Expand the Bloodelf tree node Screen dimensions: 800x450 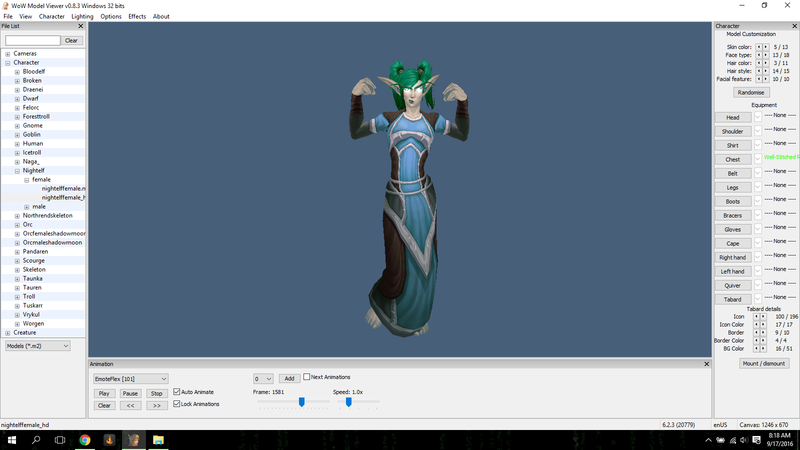click(17, 72)
